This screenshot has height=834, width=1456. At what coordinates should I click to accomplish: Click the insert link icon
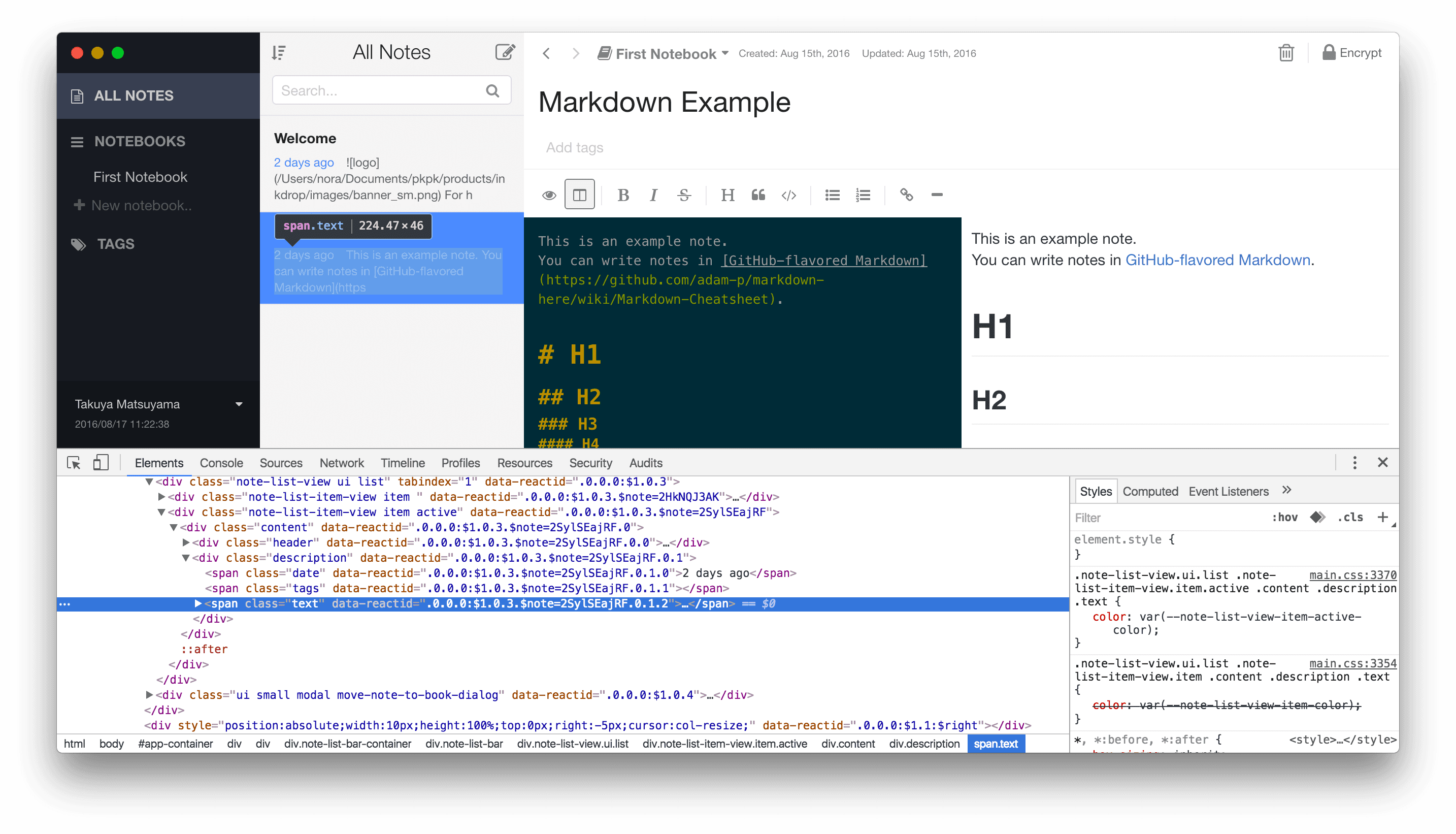(906, 195)
